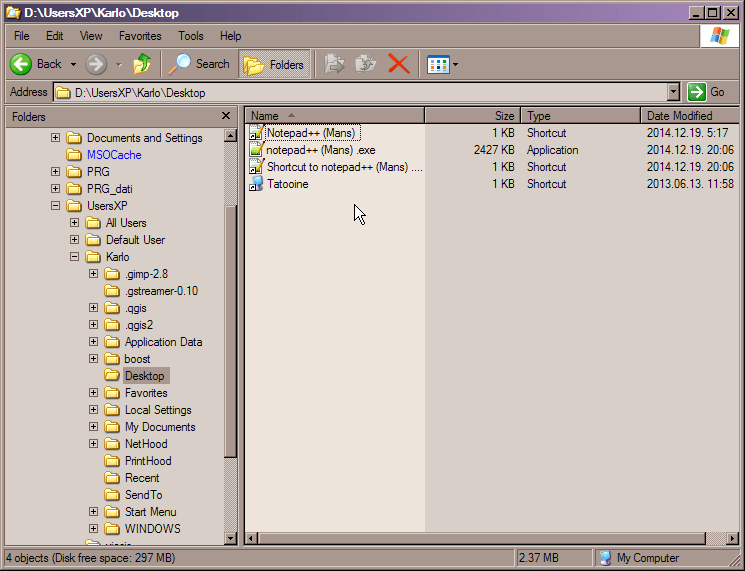Select notepad++ (Mans) .exe file icon
Viewport: 745px width, 571px height.
pyautogui.click(x=257, y=150)
